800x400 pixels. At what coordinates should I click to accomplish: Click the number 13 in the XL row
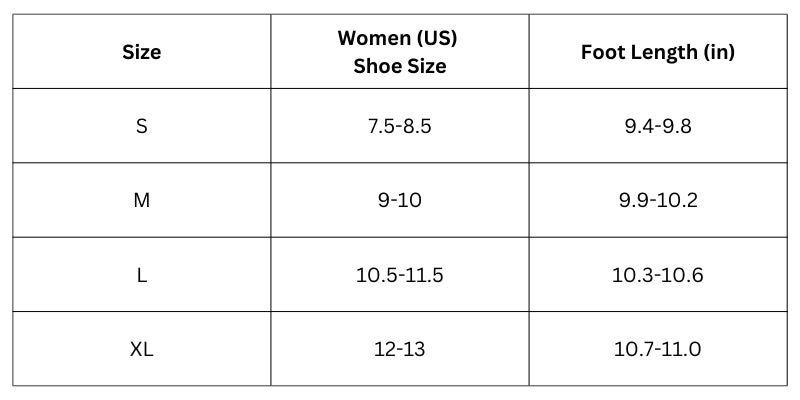[x=412, y=349]
